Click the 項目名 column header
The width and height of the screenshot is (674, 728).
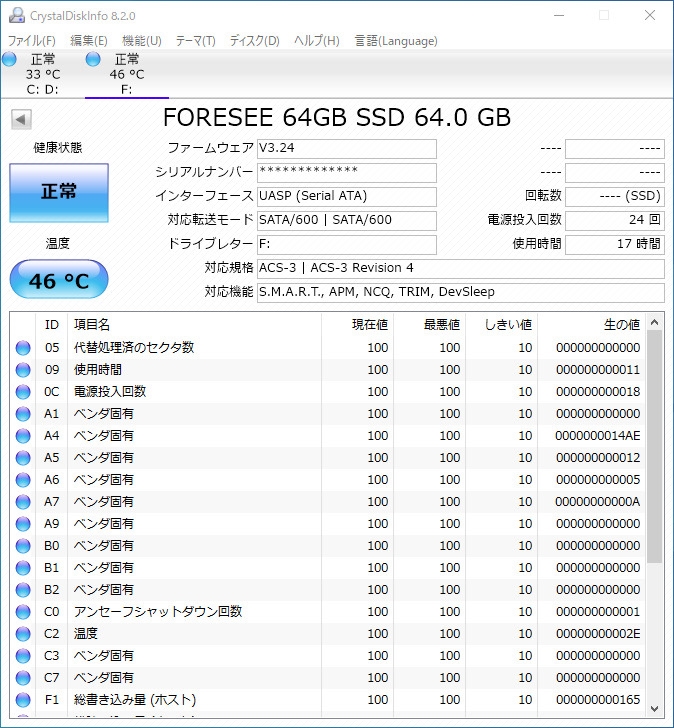(194, 325)
